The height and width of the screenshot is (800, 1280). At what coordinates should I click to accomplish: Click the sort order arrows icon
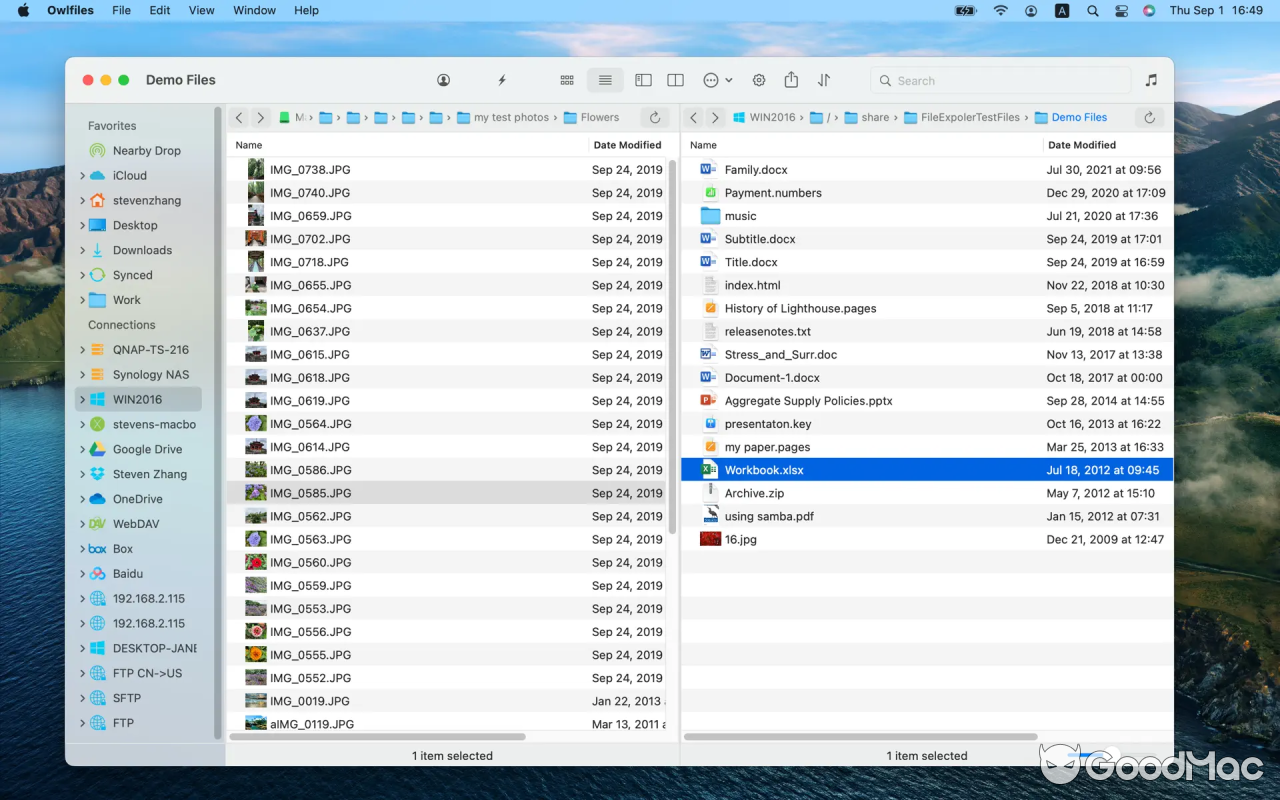(x=822, y=80)
